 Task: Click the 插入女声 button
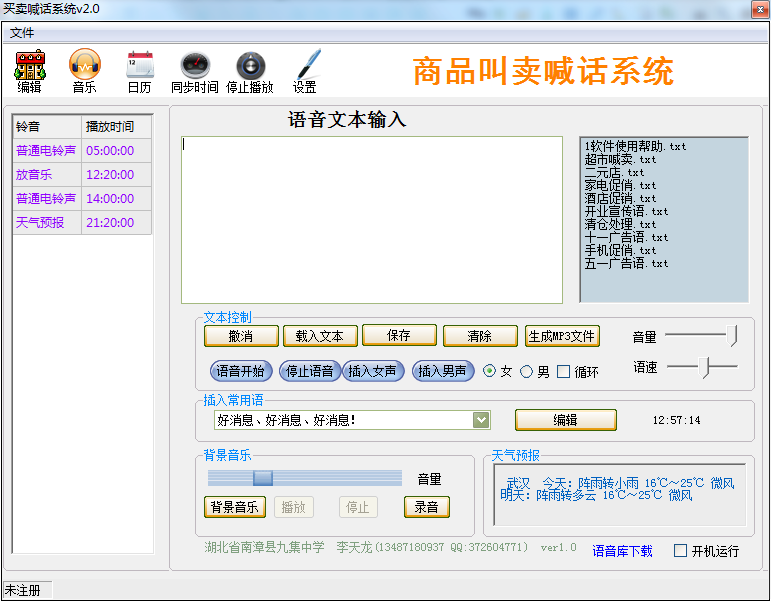[x=373, y=371]
